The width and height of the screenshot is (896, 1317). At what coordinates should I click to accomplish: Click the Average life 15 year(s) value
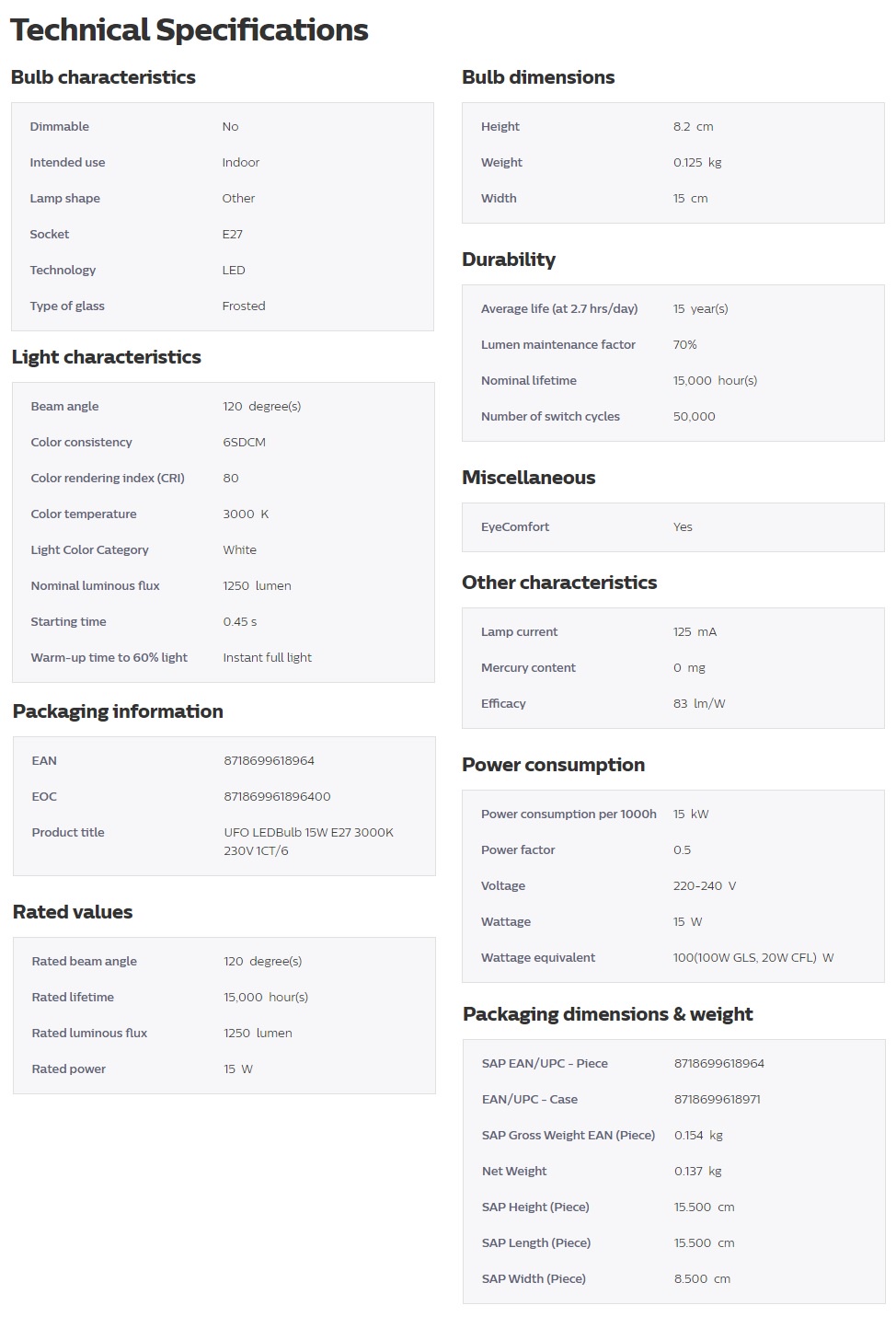700,309
